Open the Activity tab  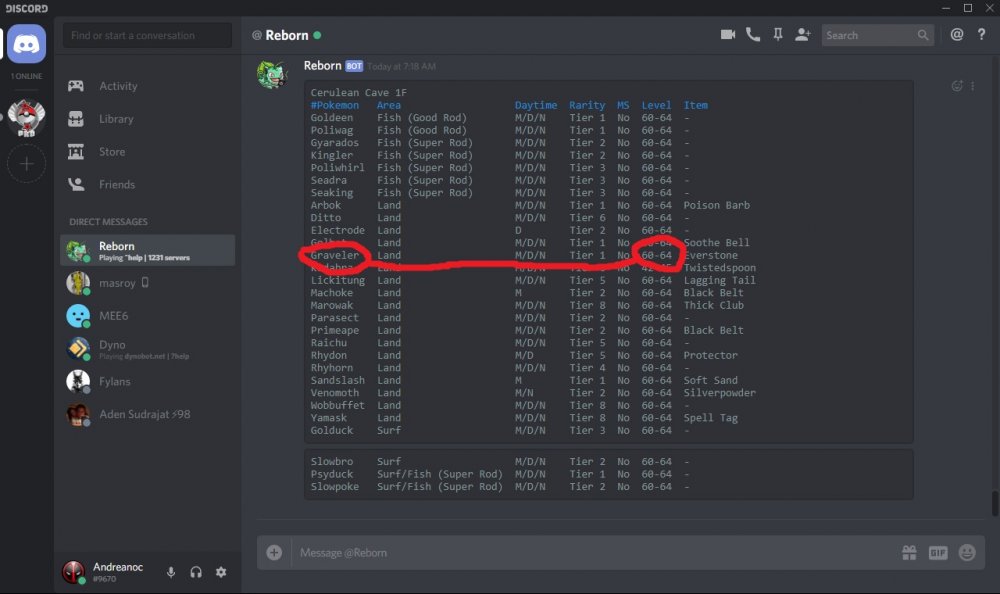pos(118,86)
